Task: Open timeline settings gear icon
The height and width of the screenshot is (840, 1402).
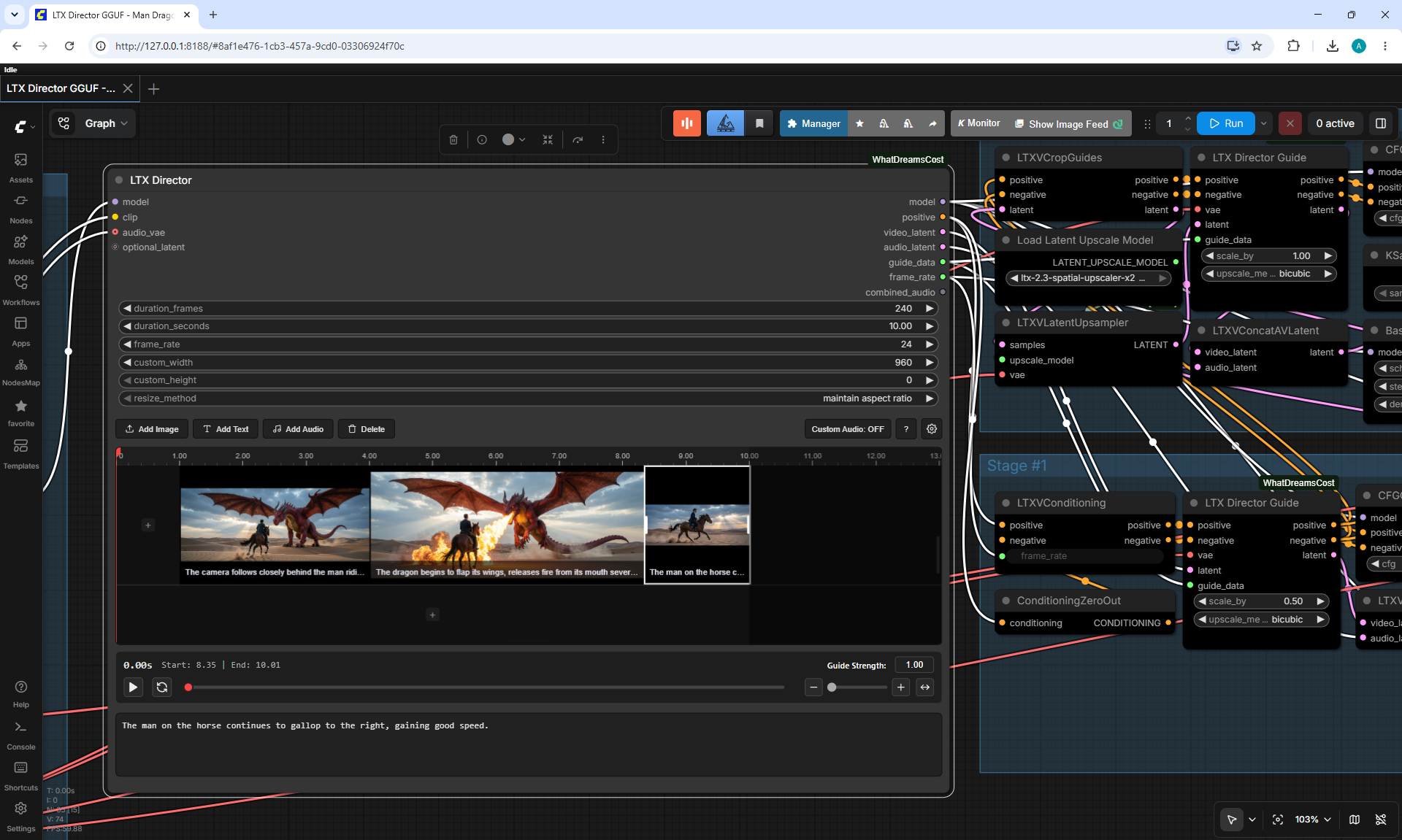Action: pyautogui.click(x=932, y=429)
